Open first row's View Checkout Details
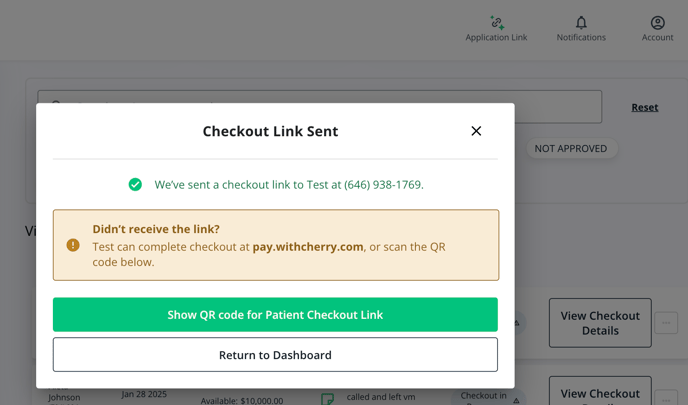This screenshot has height=405, width=688. (x=600, y=323)
